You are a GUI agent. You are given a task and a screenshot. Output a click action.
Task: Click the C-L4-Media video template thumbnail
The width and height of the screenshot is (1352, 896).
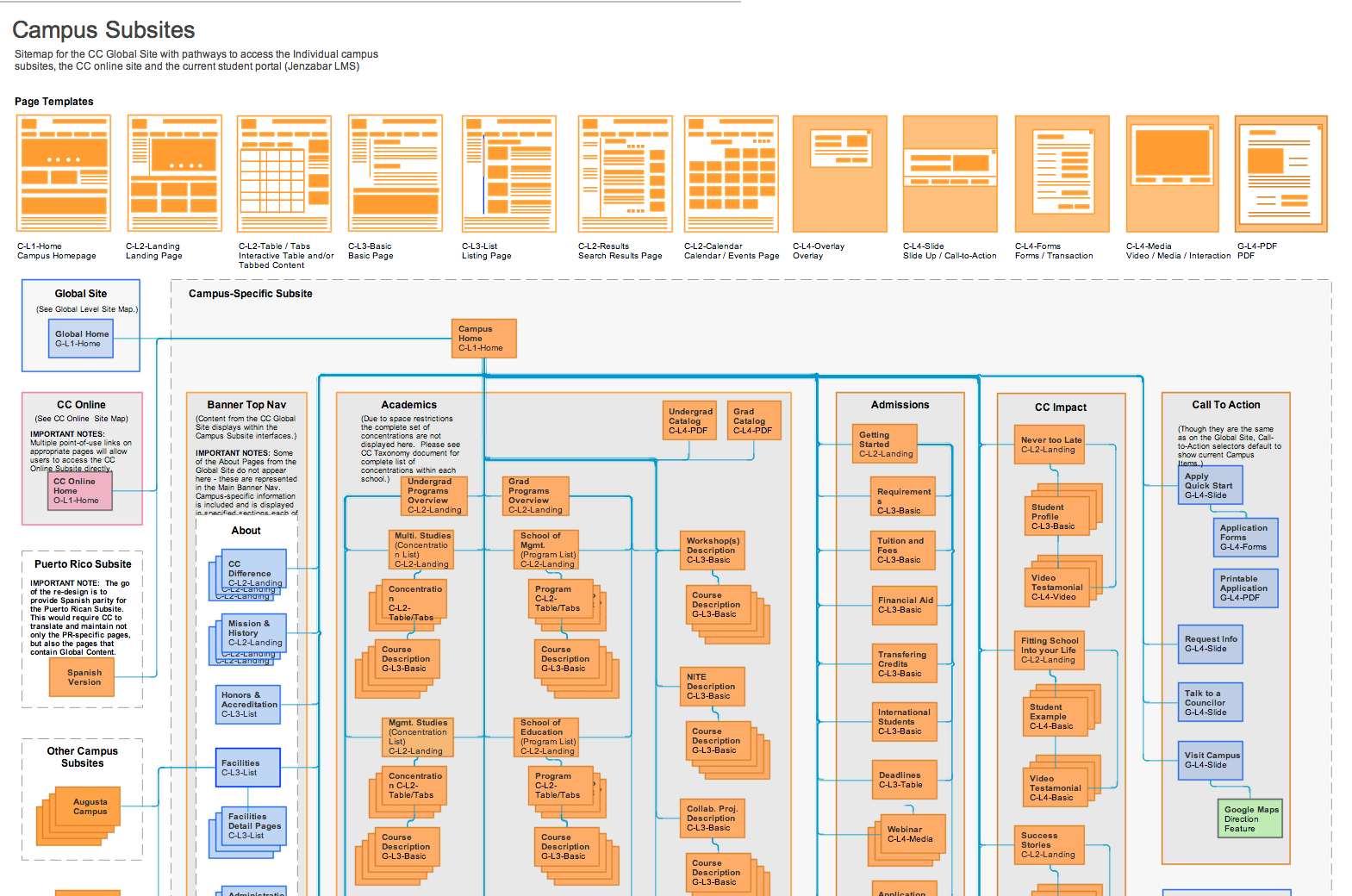[x=1173, y=174]
